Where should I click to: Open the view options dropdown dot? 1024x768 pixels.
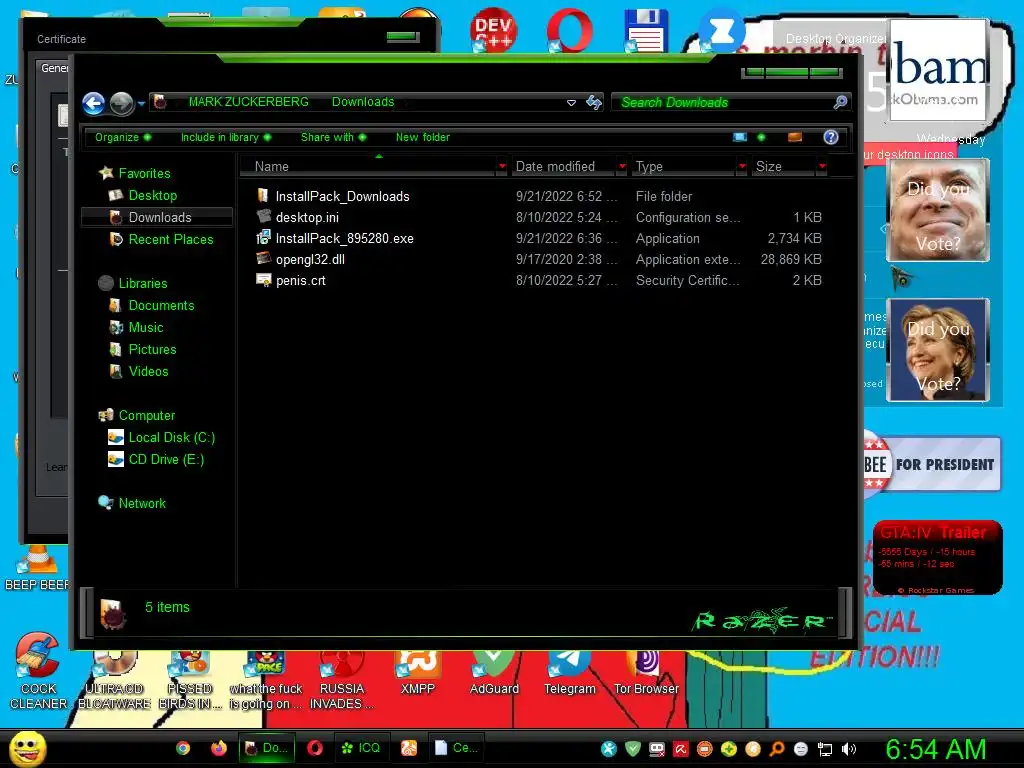click(x=761, y=137)
